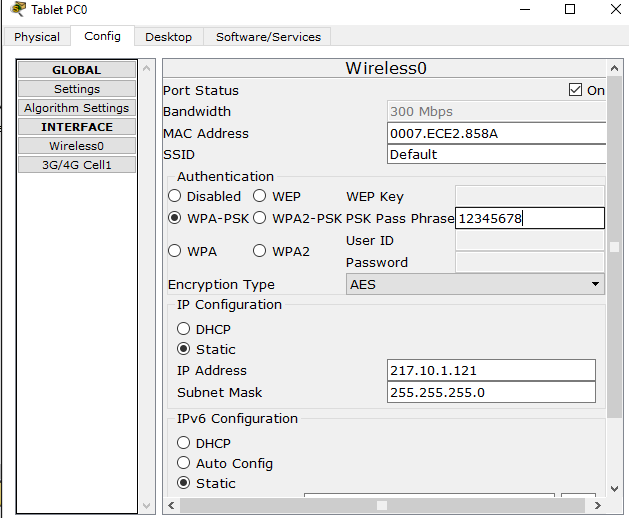
Task: Select the Disabled authentication radio button
Action: pos(175,196)
